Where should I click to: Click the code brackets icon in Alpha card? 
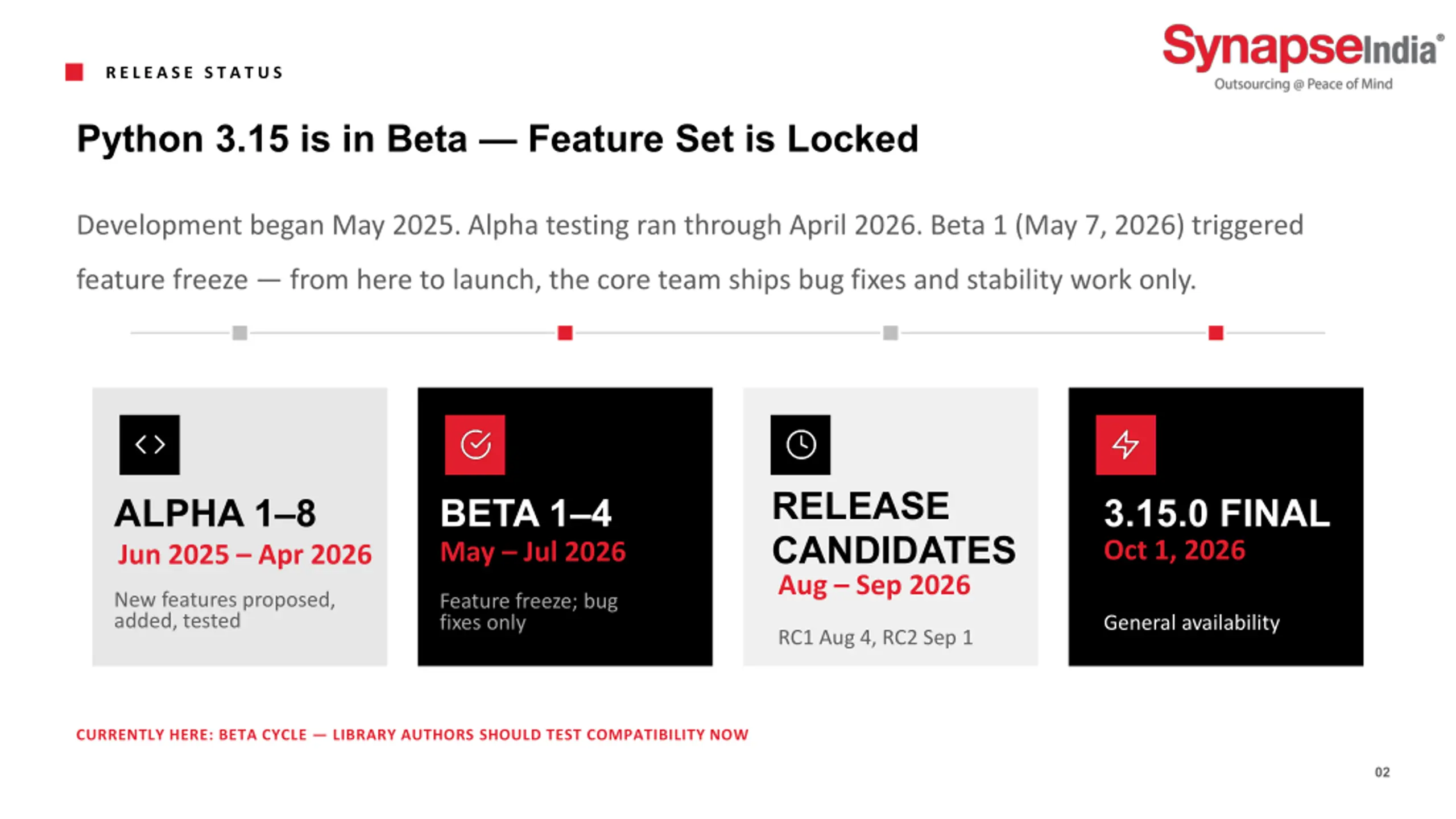(x=149, y=444)
